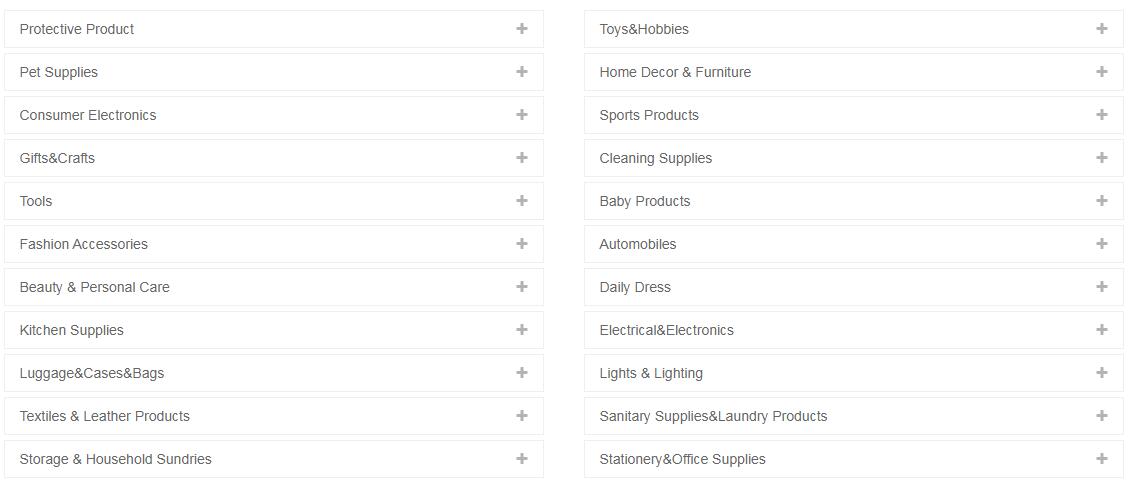Click the plus icon beside Protective Product
1130x482 pixels.
pos(521,29)
